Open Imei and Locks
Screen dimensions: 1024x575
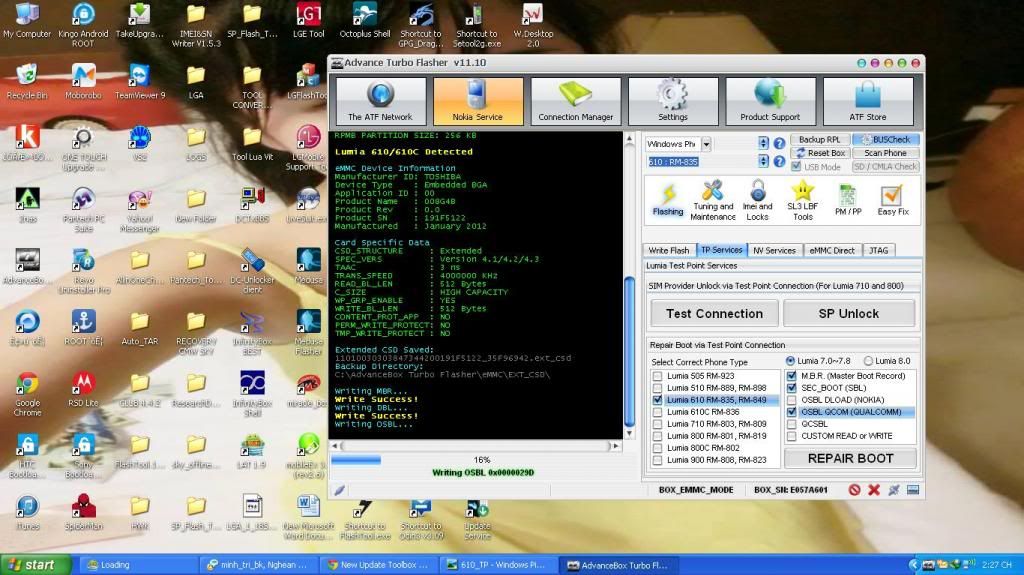tap(758, 200)
